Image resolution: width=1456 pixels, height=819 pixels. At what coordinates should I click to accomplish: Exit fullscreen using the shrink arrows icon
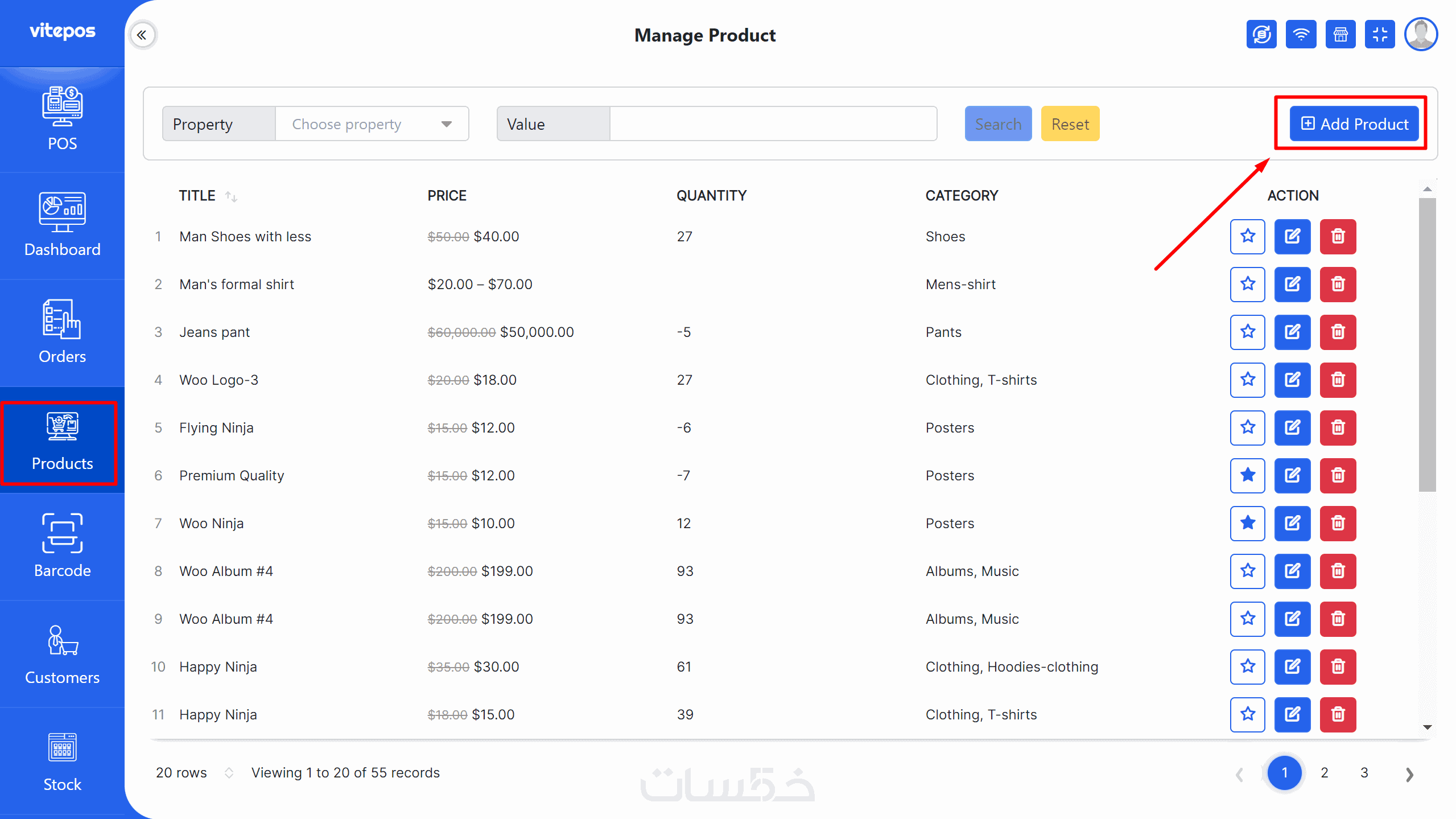[1380, 35]
